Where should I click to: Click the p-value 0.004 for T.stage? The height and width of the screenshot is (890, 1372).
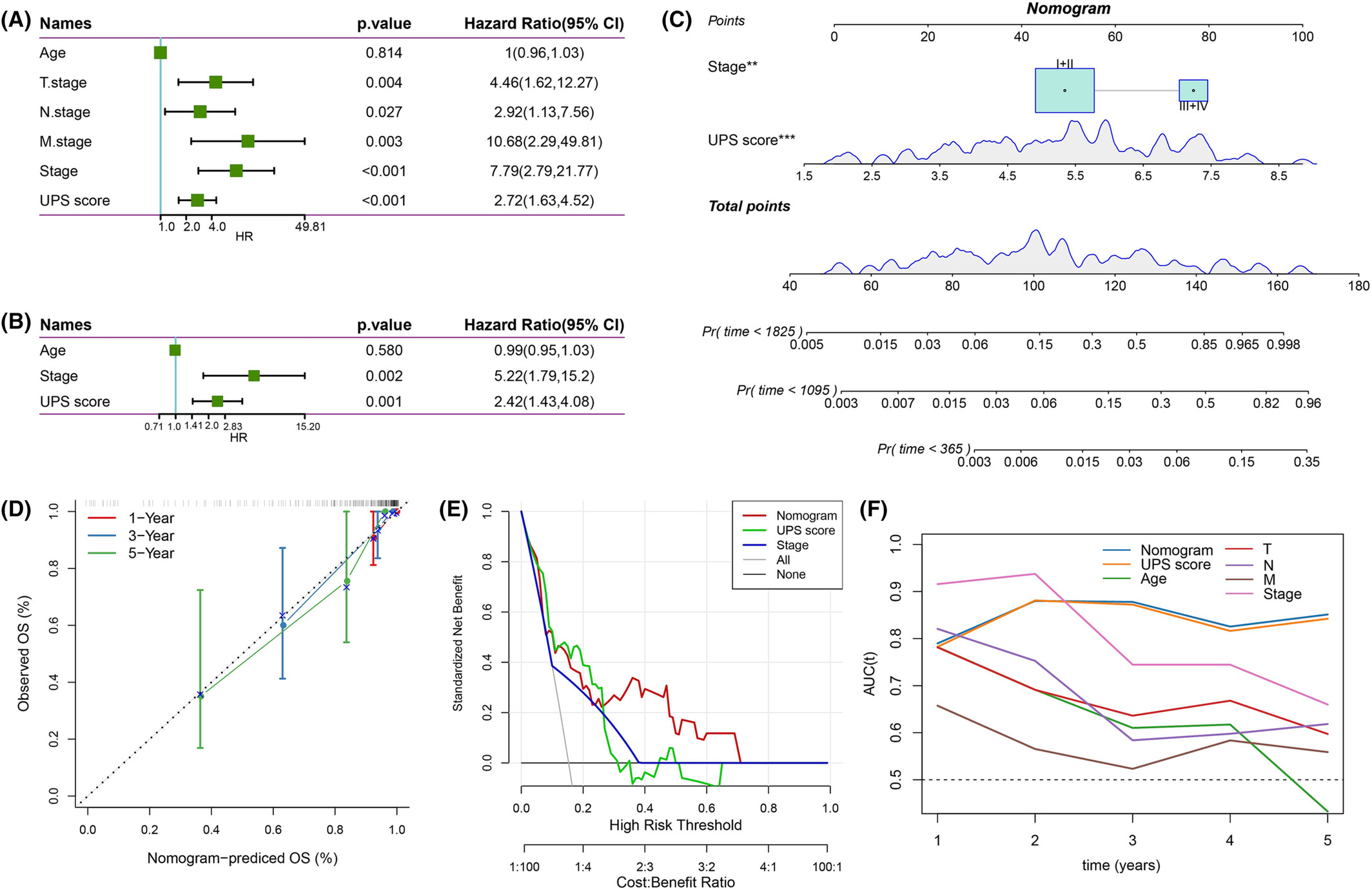tap(384, 82)
